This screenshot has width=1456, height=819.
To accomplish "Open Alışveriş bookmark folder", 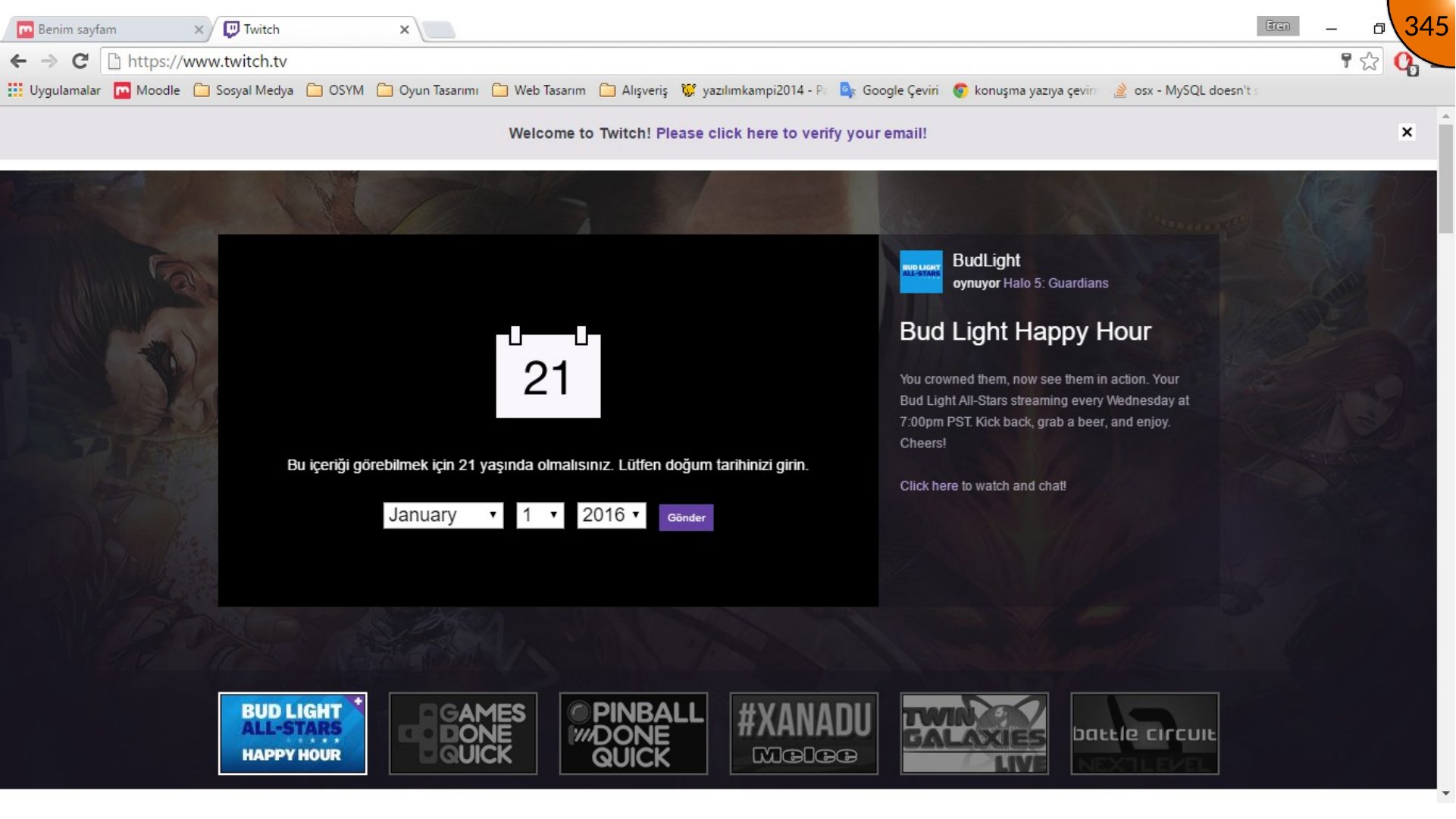I will 634,90.
